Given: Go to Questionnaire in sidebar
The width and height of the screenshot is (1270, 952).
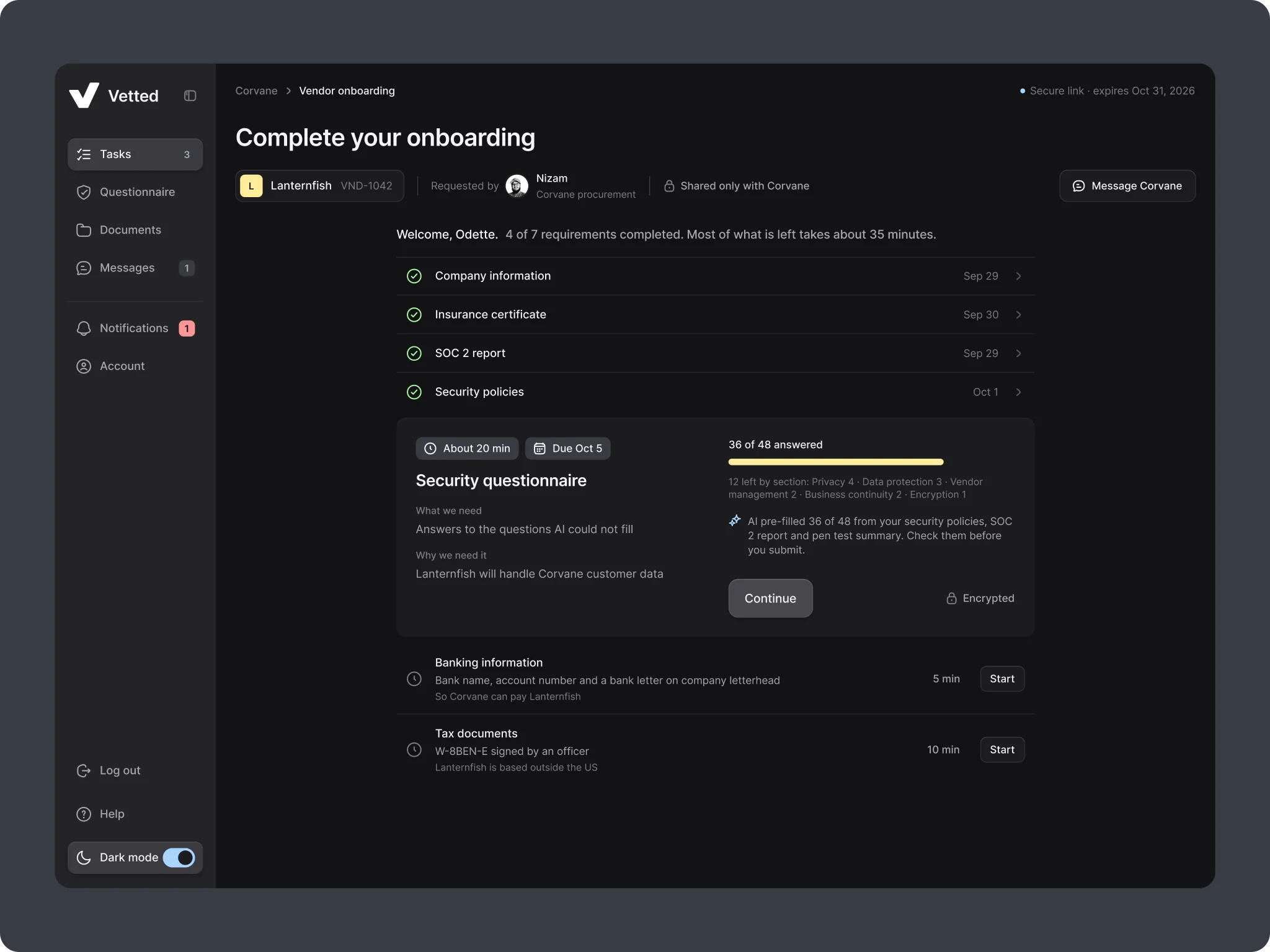Looking at the screenshot, I should pyautogui.click(x=135, y=192).
